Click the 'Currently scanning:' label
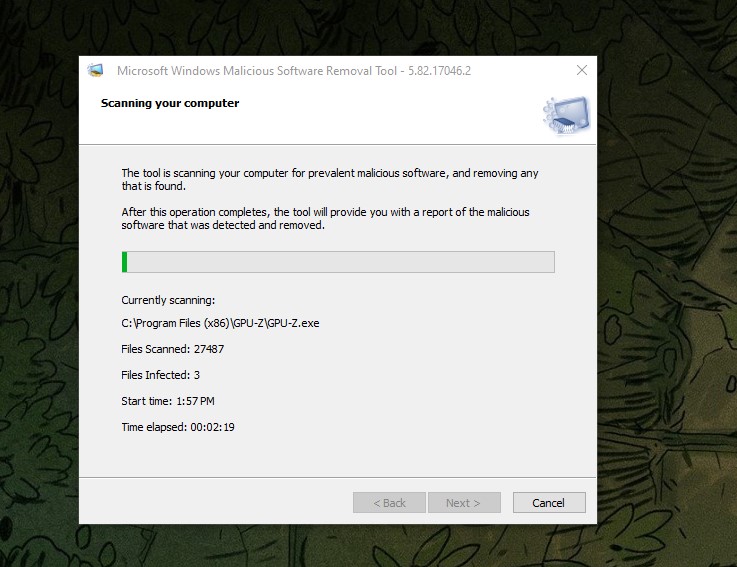737x567 pixels. coord(168,300)
